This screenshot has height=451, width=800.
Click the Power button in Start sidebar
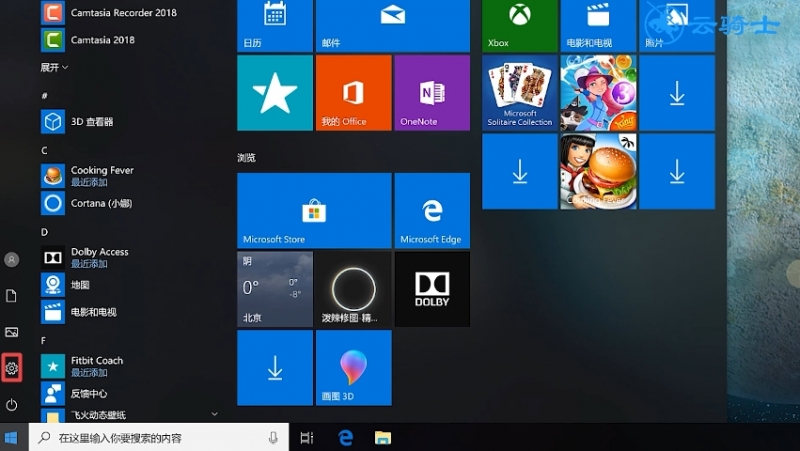pos(12,405)
